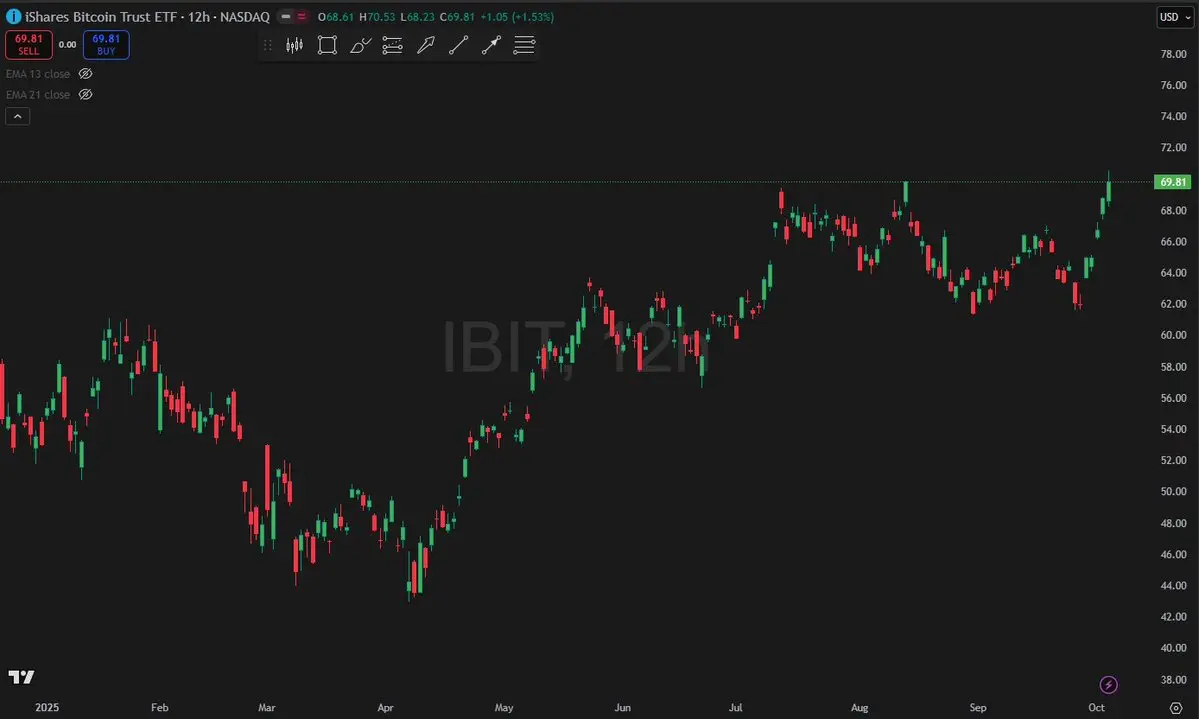
Task: Select the Brush drawing tool
Action: [360, 45]
